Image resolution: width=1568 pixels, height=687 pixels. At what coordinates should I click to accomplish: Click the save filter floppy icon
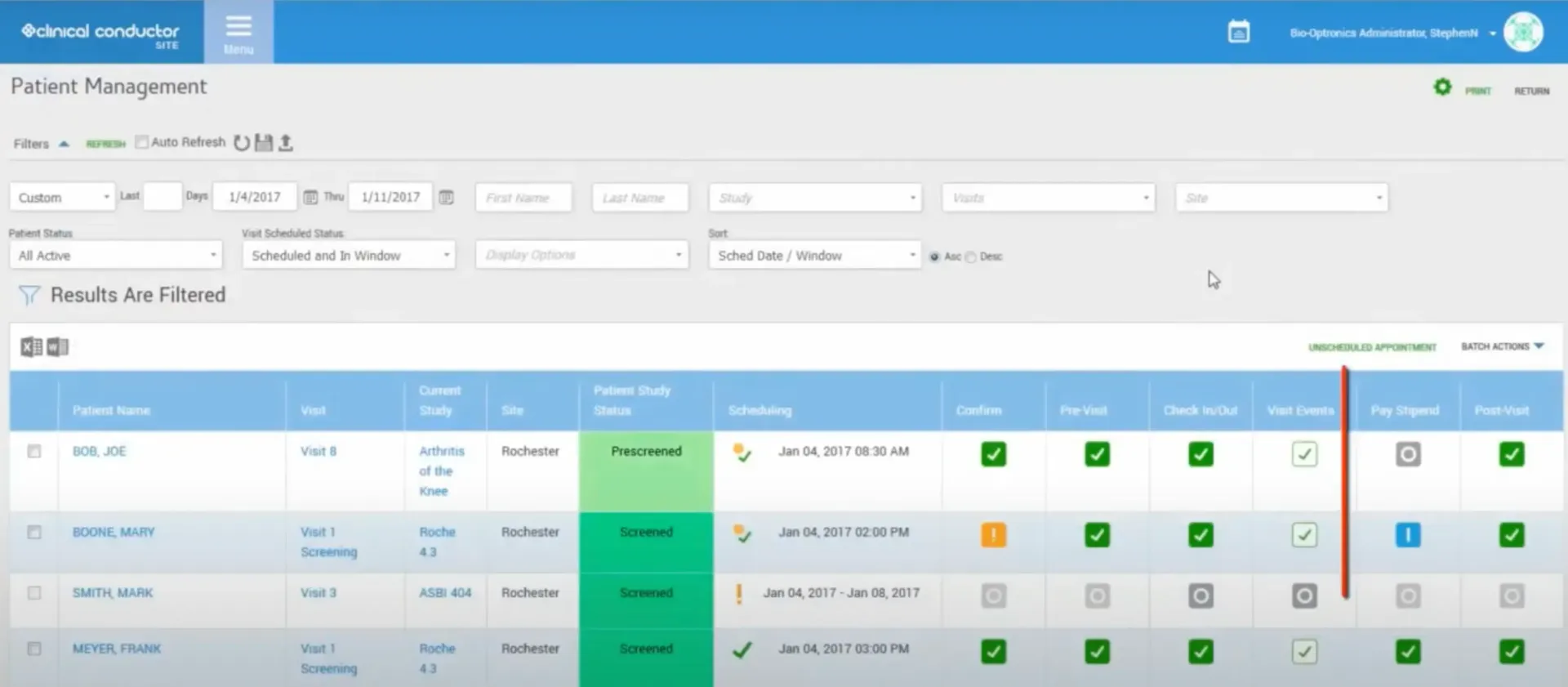click(x=264, y=143)
